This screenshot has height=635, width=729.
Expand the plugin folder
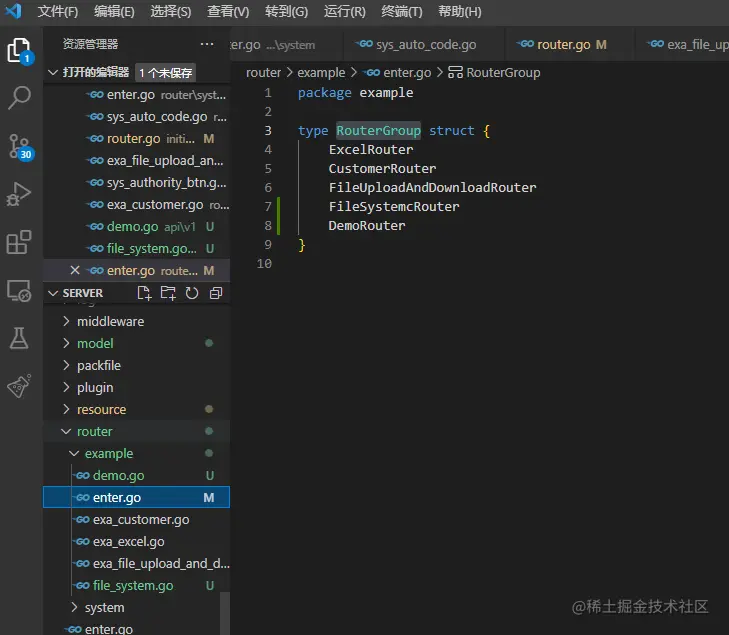(137, 387)
